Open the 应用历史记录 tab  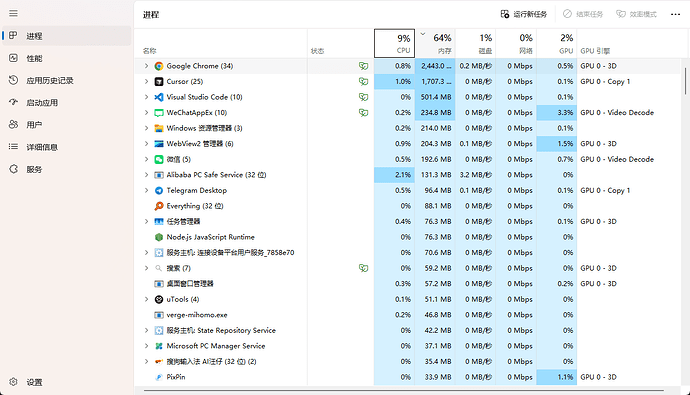coord(67,80)
